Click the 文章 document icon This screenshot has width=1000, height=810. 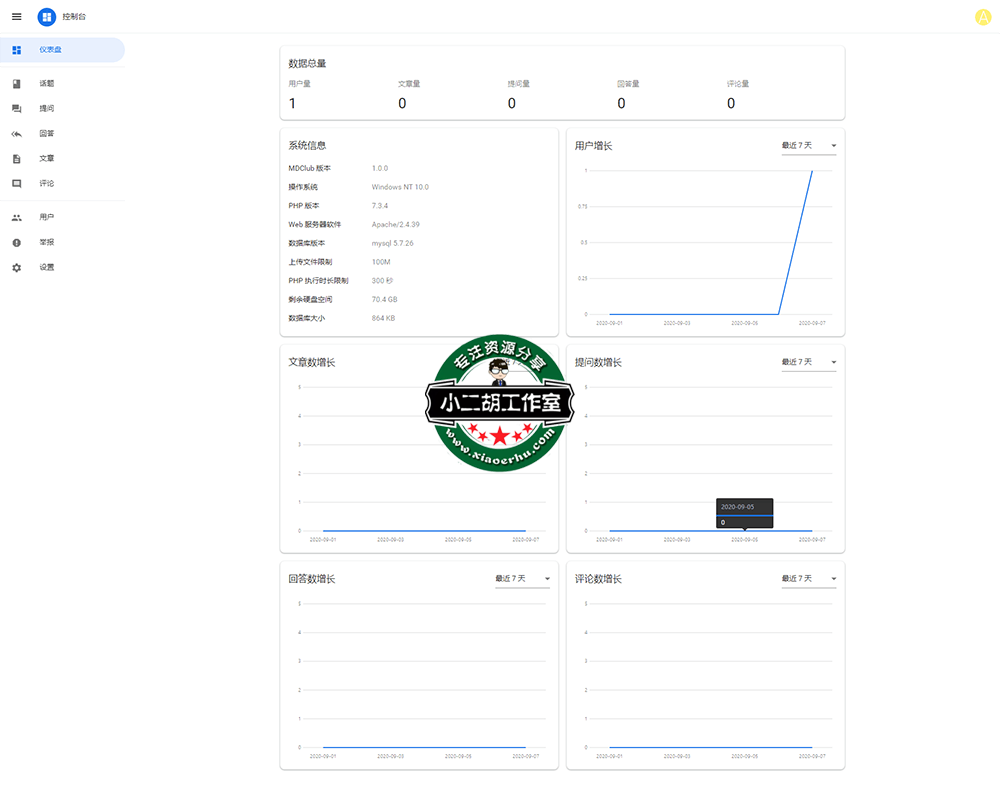pos(16,159)
